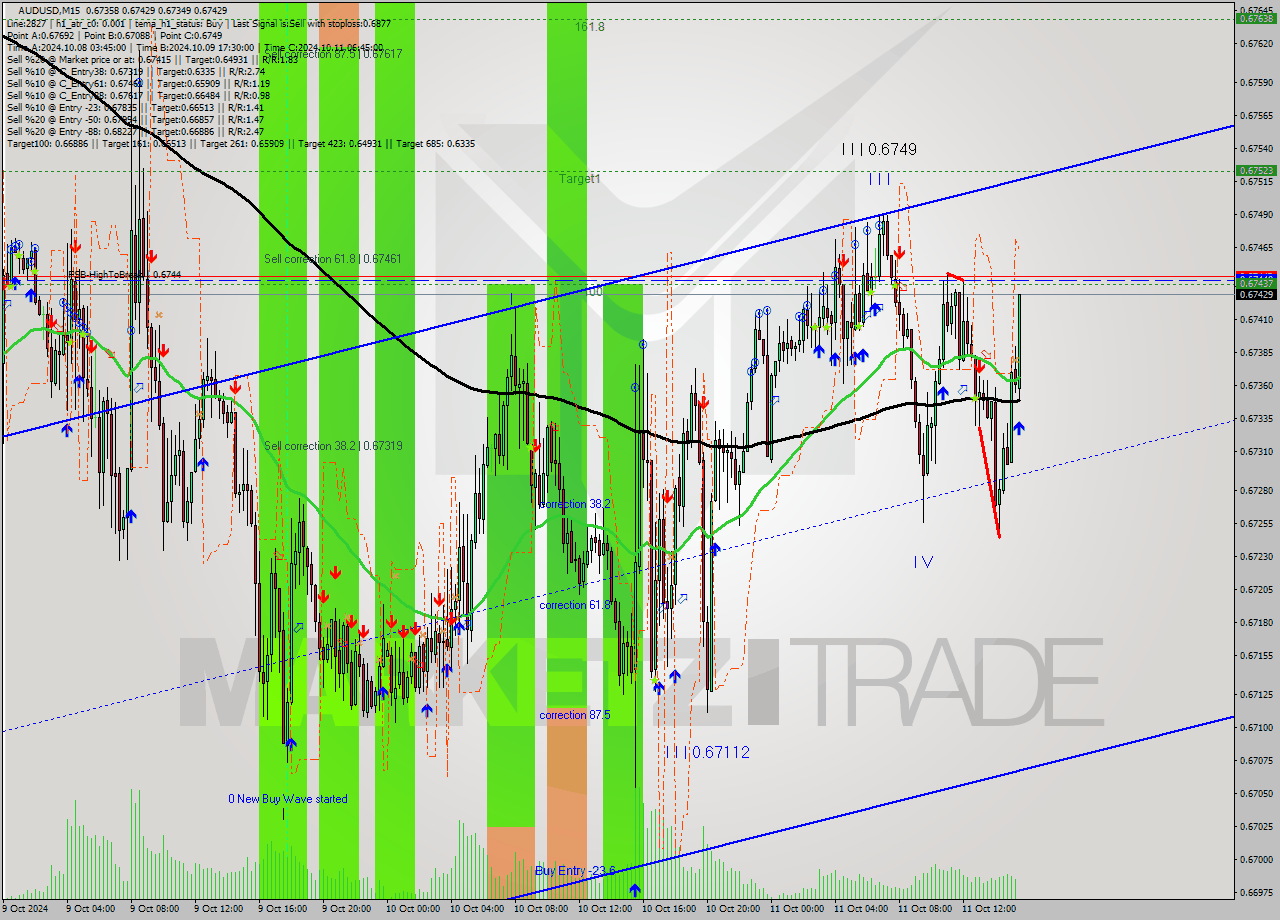Click the 0.67310 price axis label
1280x920 pixels.
[1256, 451]
